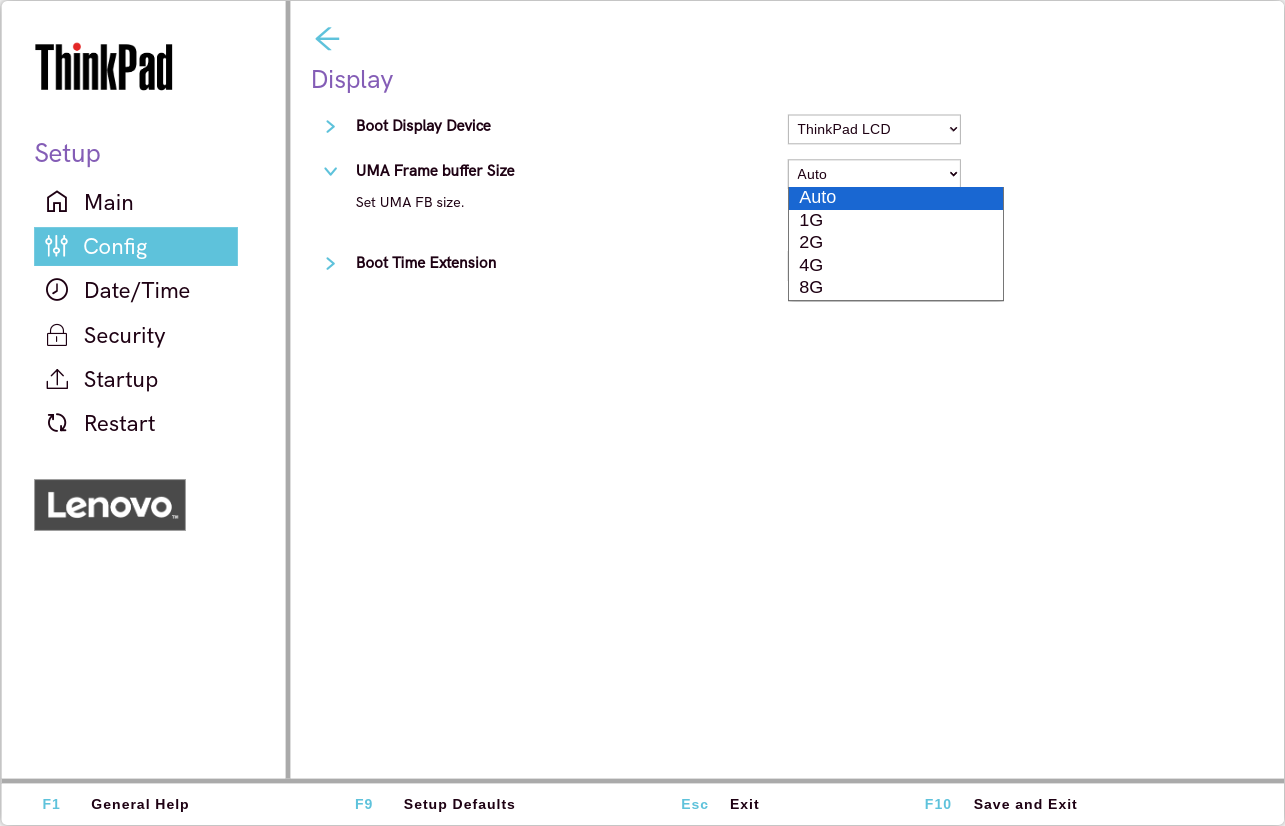This screenshot has width=1285, height=826.
Task: Click the Setup sidebar heading
Action: (67, 153)
